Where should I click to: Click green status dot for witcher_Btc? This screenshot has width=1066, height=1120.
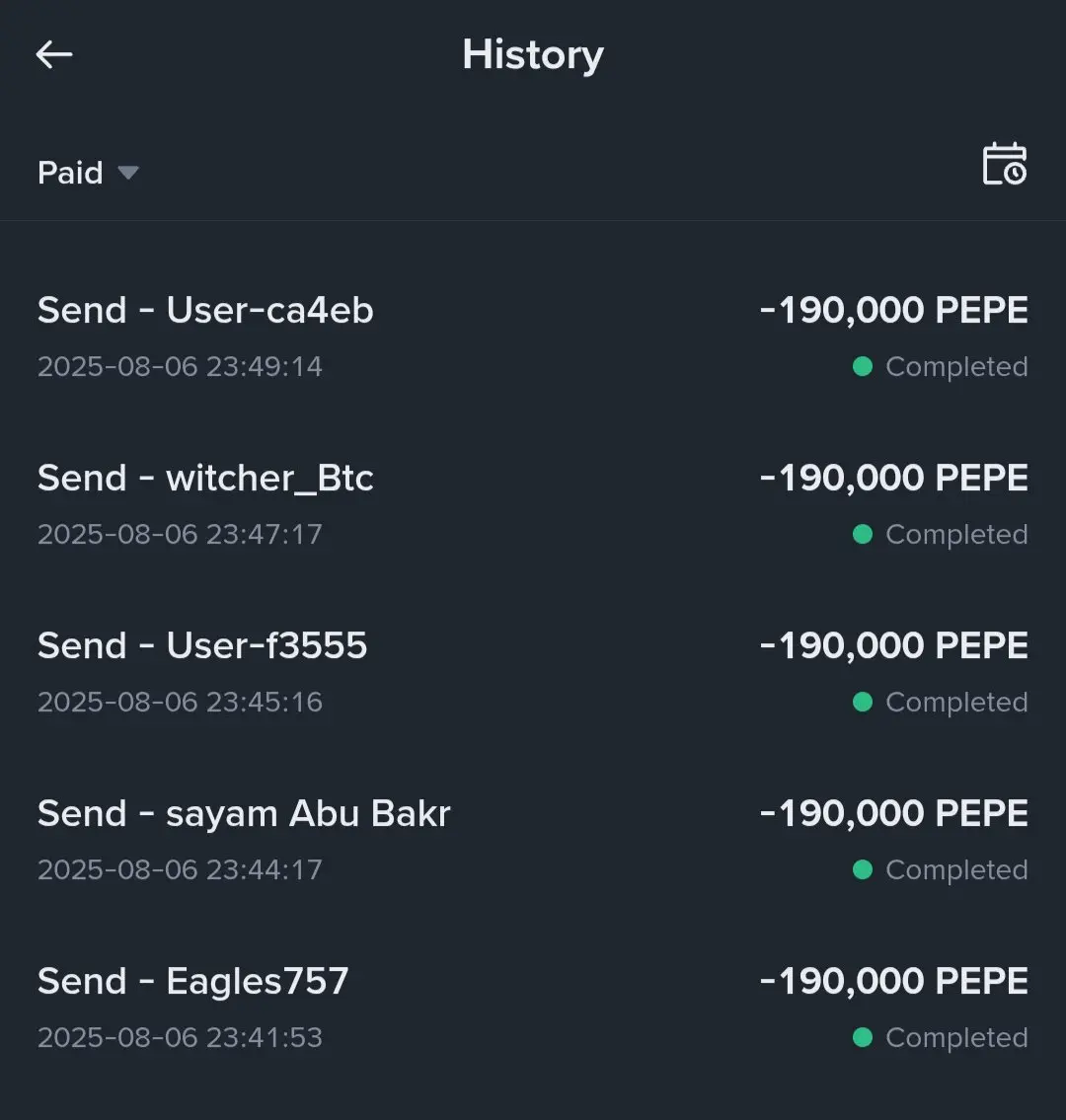tap(863, 534)
